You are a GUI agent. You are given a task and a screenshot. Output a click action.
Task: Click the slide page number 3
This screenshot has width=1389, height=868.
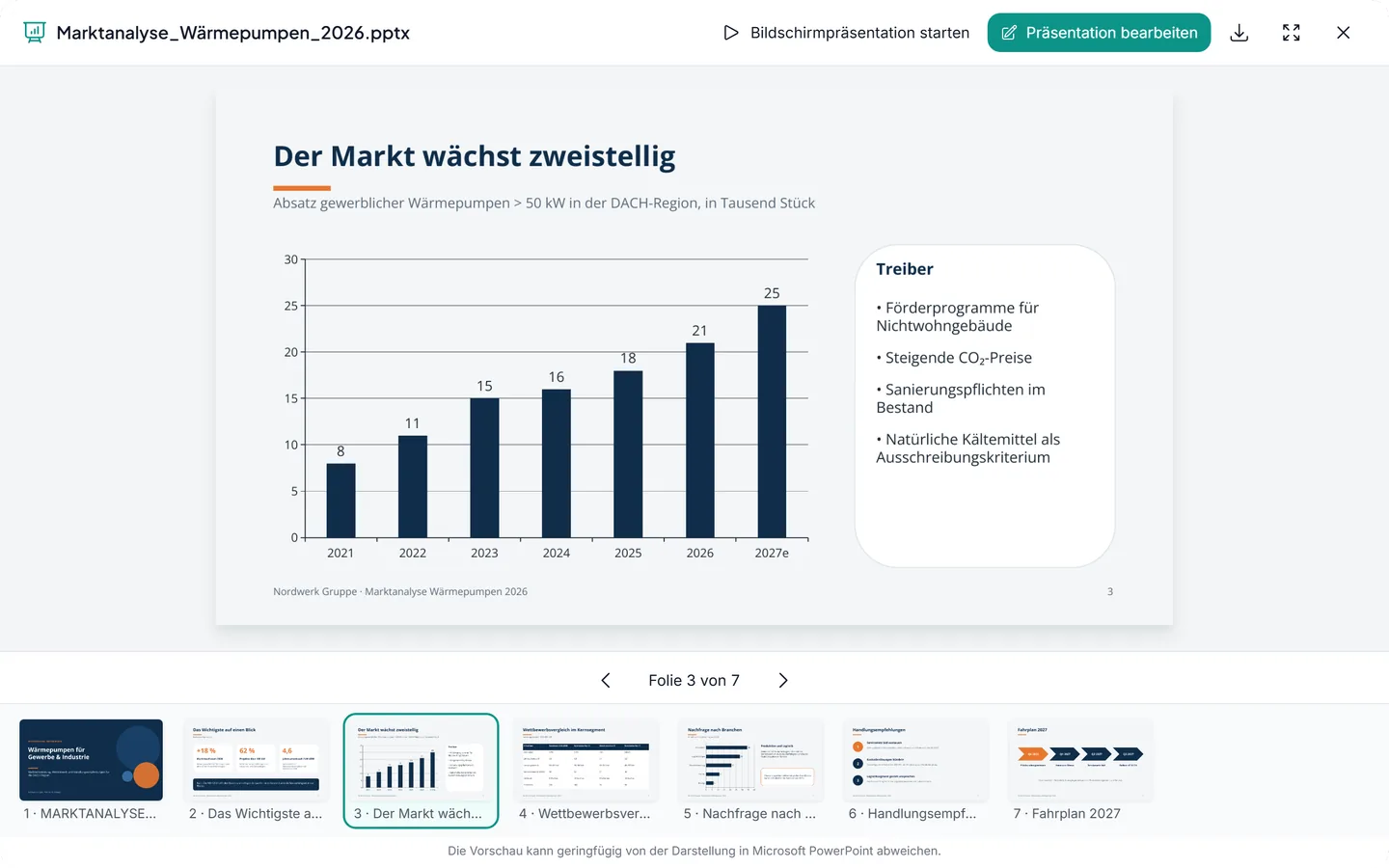1110,592
